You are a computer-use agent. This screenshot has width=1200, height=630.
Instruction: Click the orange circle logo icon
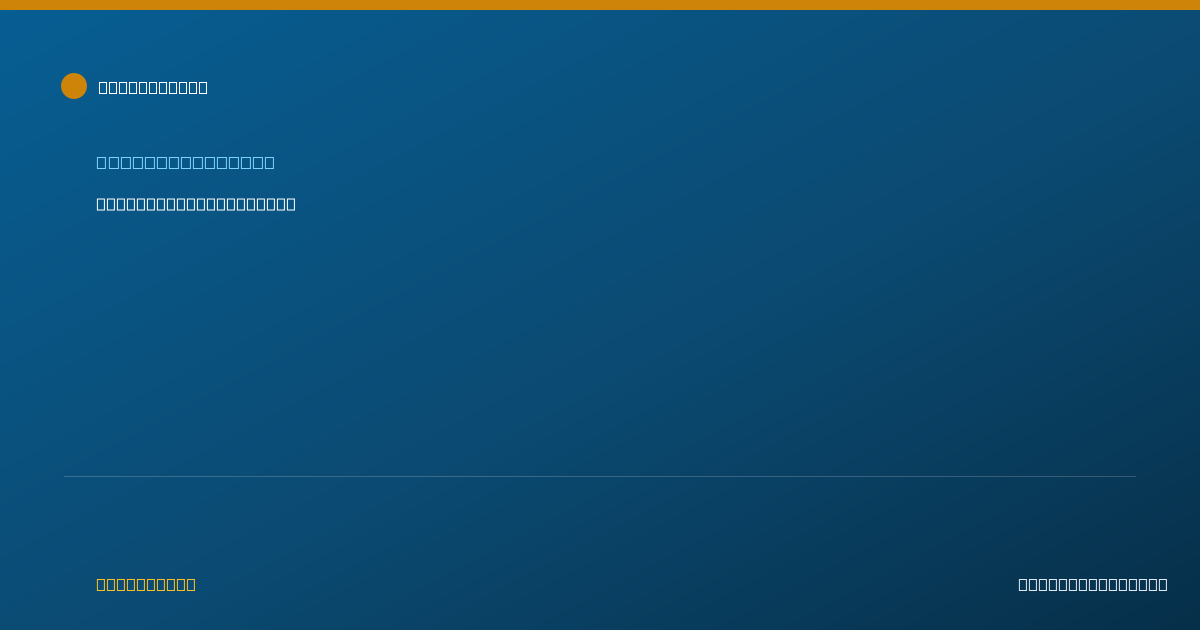point(74,86)
